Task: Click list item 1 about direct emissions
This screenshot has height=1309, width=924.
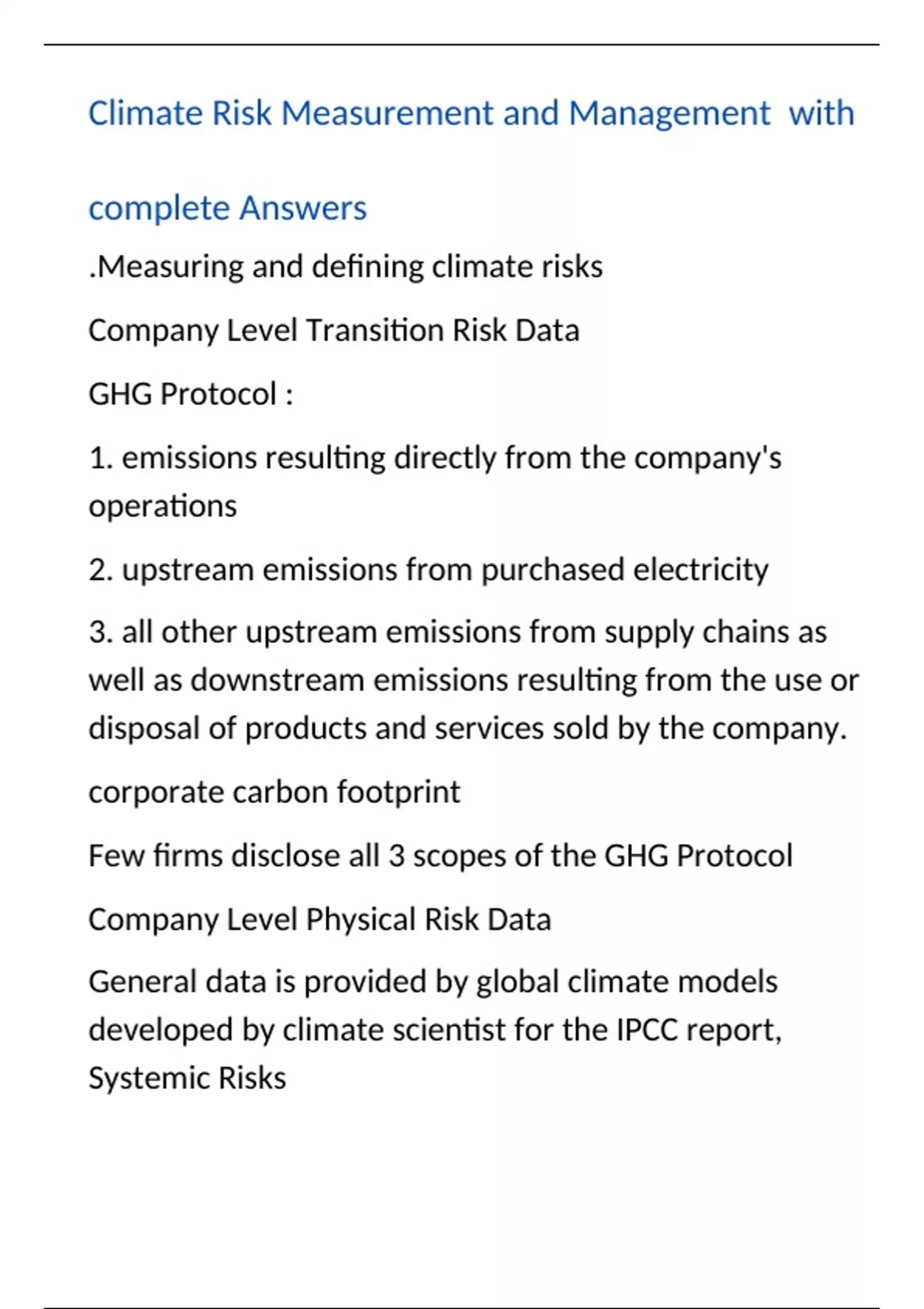Action: click(435, 458)
